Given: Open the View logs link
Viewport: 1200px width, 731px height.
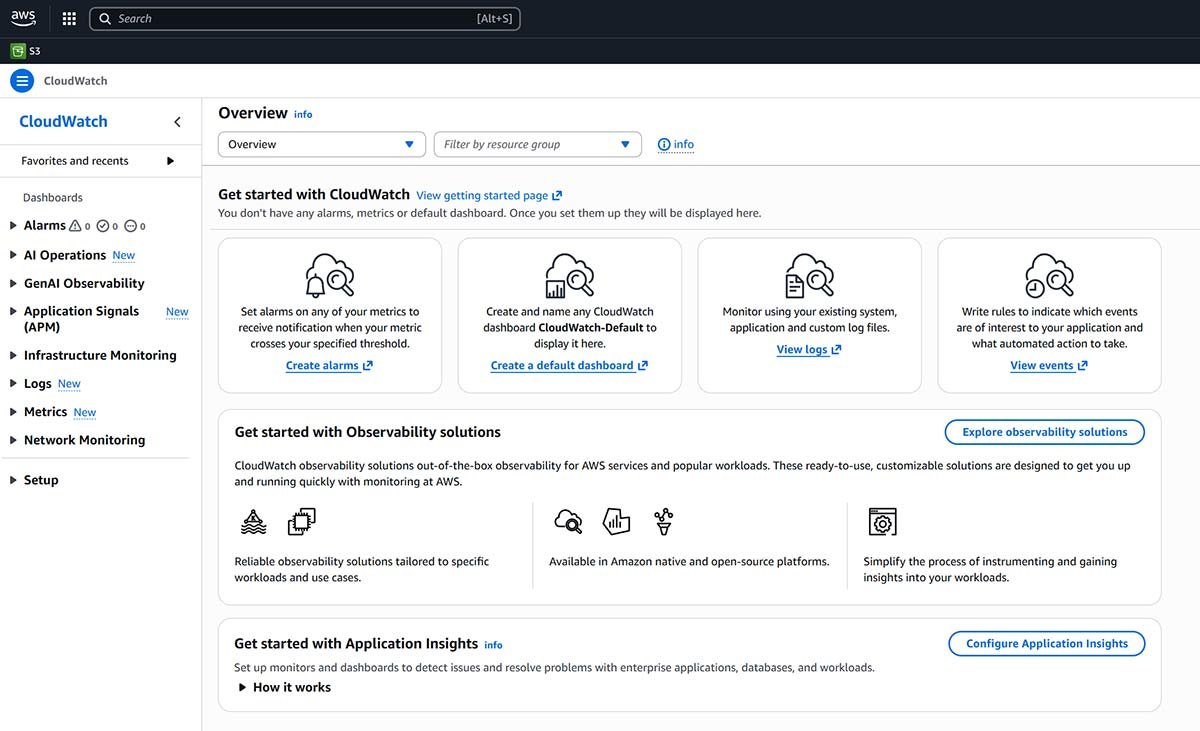Looking at the screenshot, I should coord(809,350).
